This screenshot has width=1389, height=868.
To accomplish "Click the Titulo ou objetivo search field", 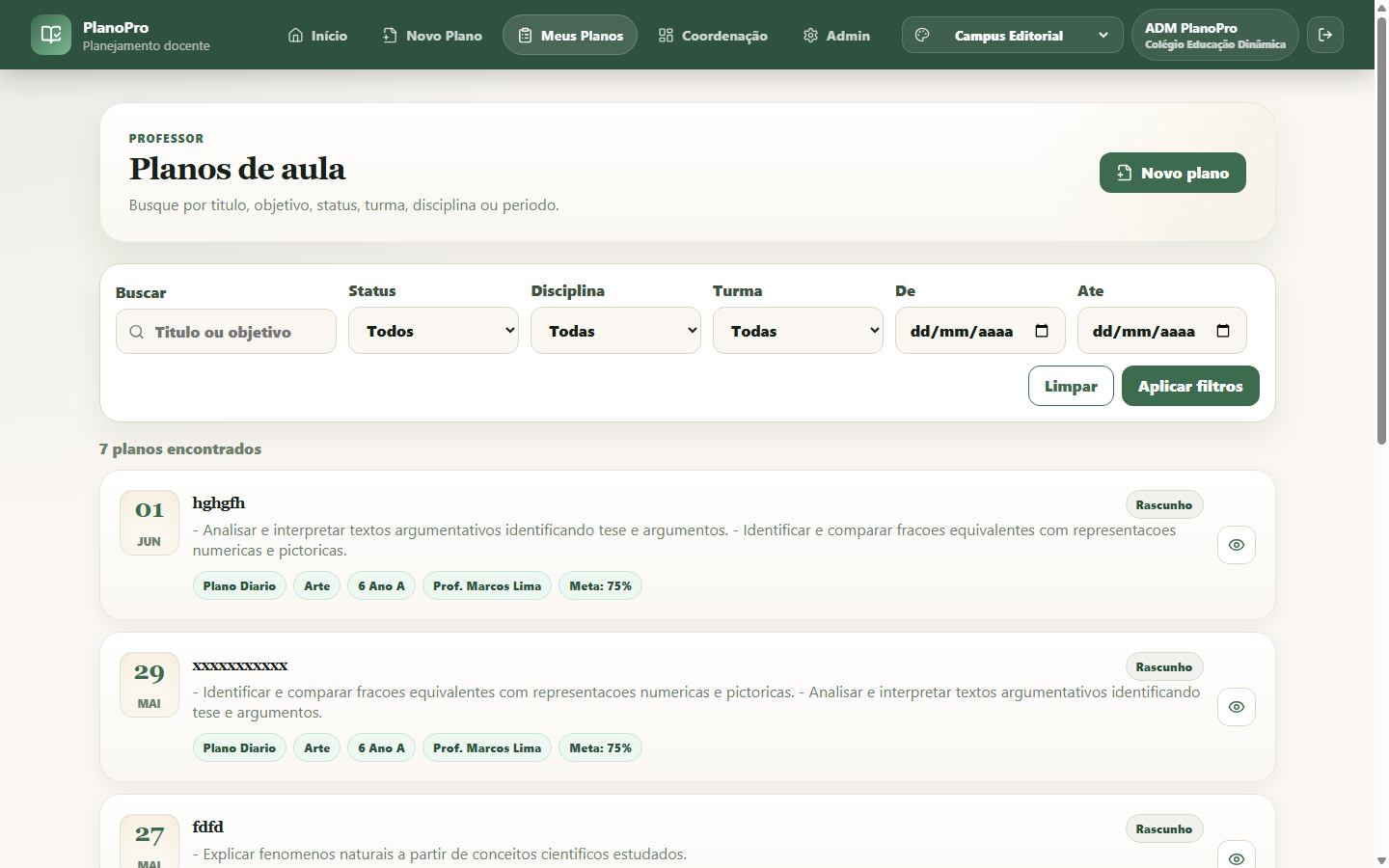I will pyautogui.click(x=226, y=332).
